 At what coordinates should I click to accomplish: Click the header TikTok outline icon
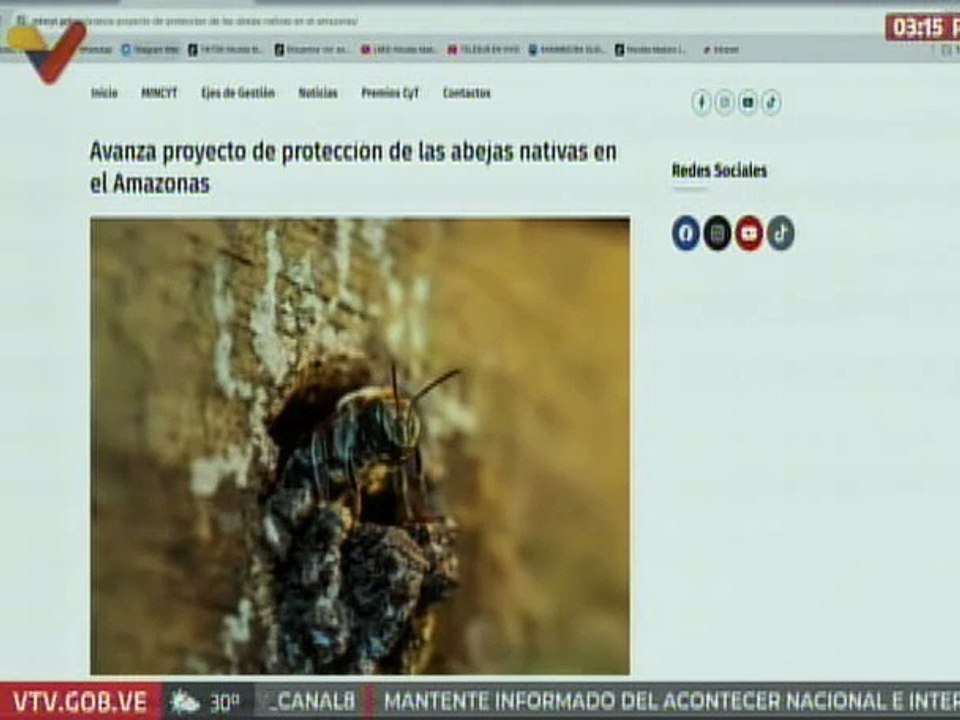click(x=771, y=102)
